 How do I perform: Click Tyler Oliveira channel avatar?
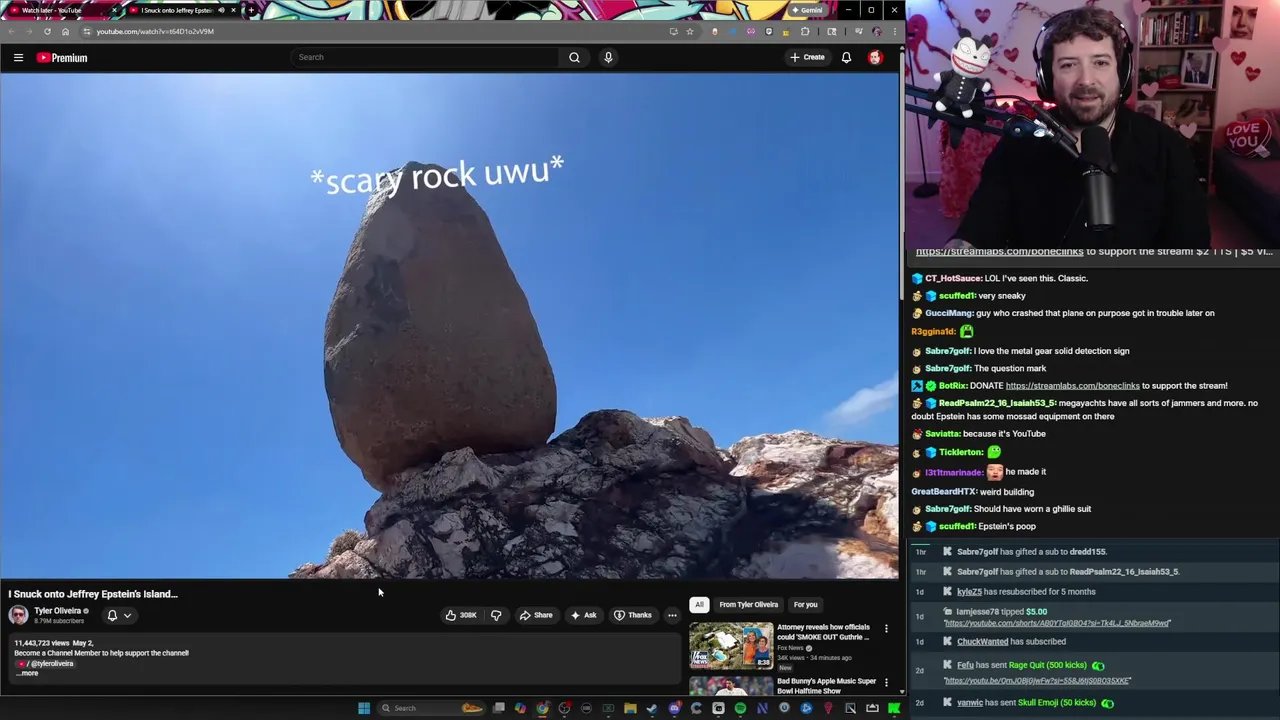coord(18,615)
